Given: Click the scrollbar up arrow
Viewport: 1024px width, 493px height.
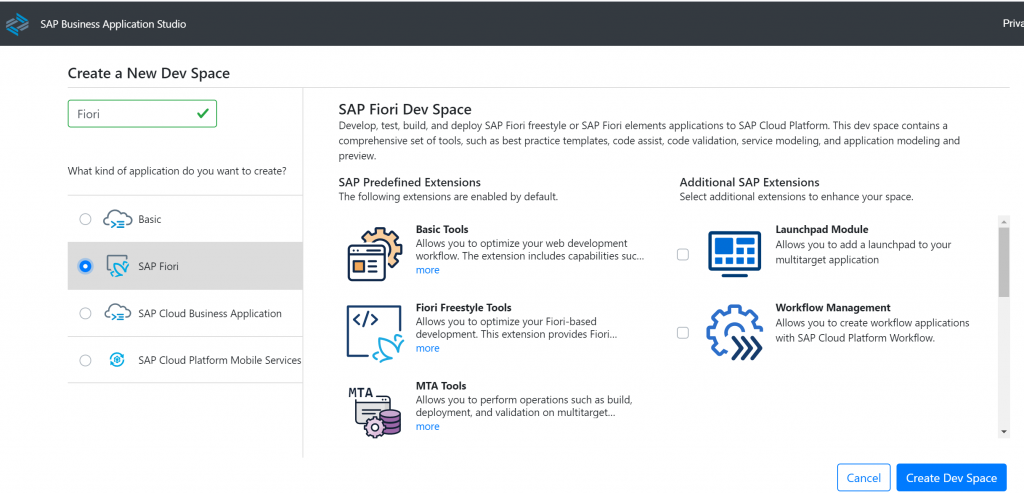Looking at the screenshot, I should pos(1004,221).
